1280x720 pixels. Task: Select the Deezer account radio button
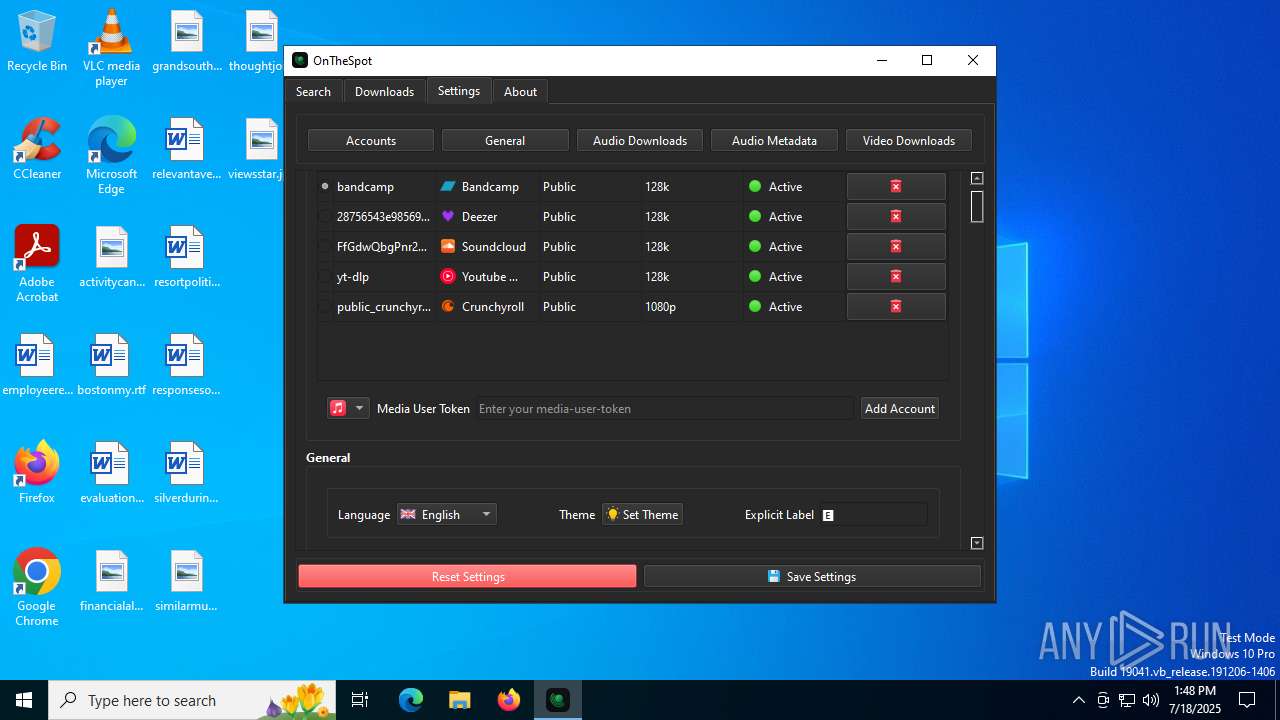325,216
